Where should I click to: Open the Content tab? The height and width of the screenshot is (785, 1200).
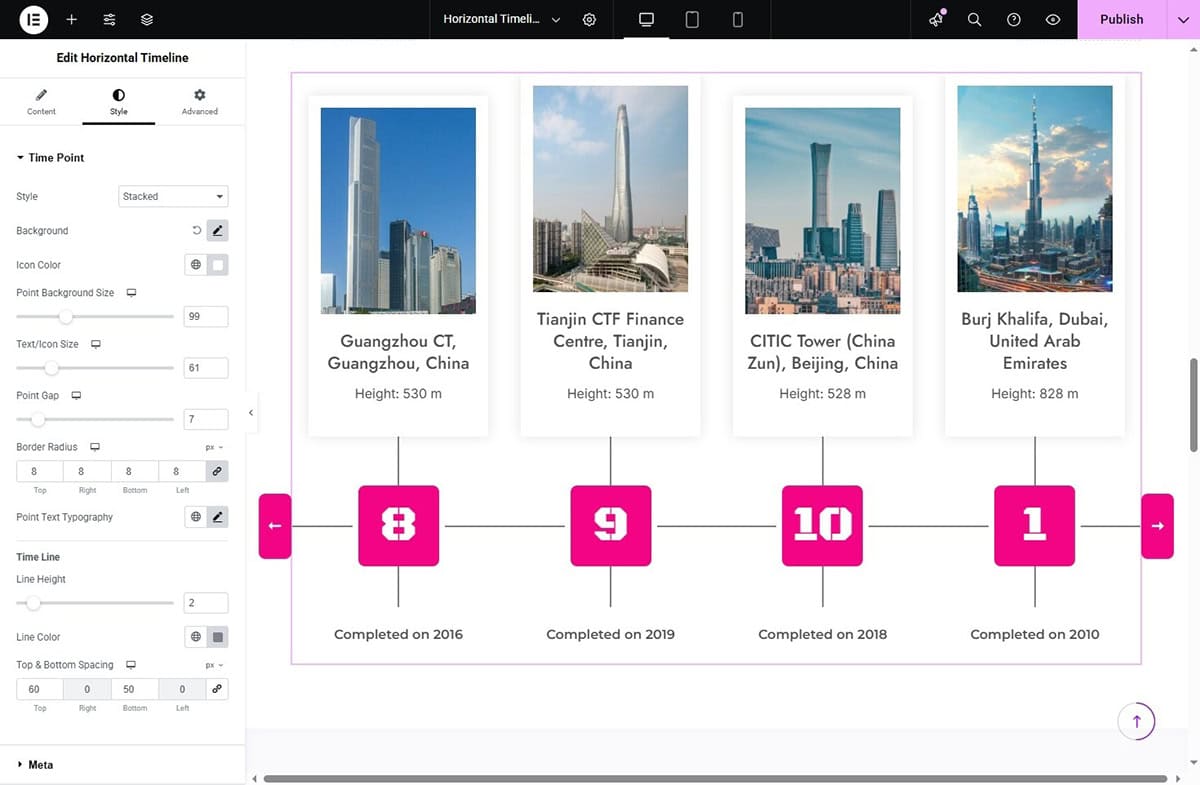click(x=41, y=101)
